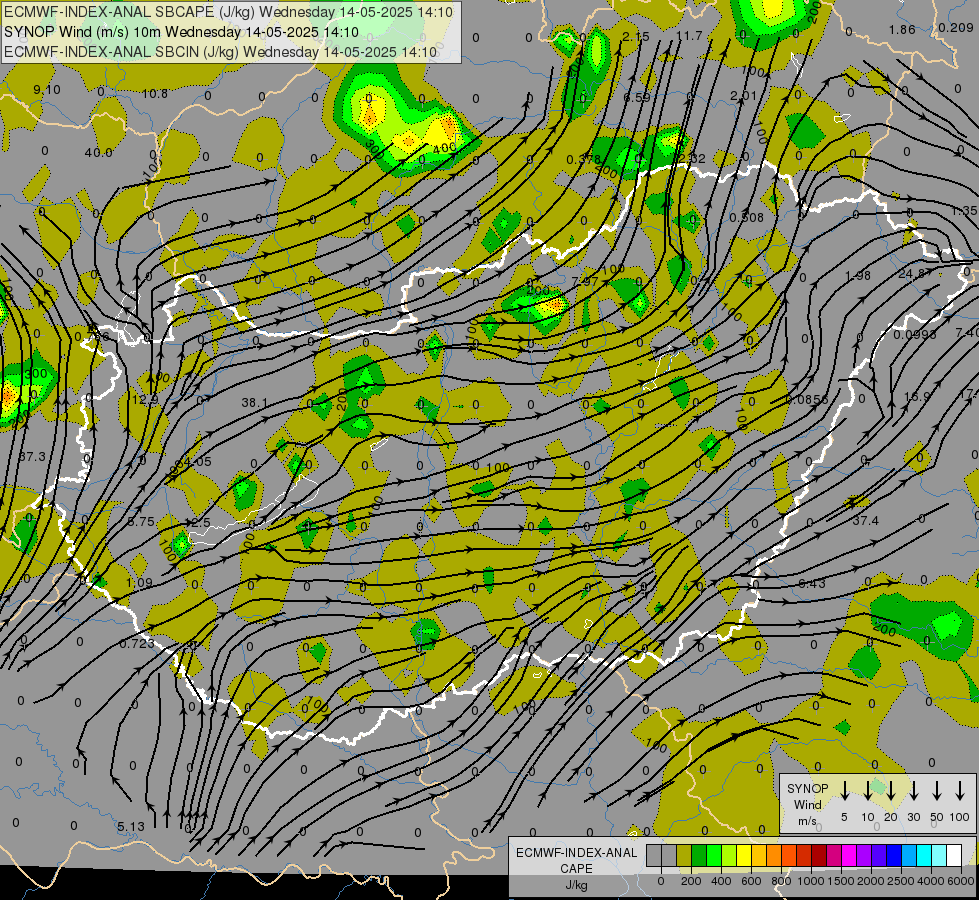979x900 pixels.
Task: Click the '0.209' value on the map
Action: point(955,28)
